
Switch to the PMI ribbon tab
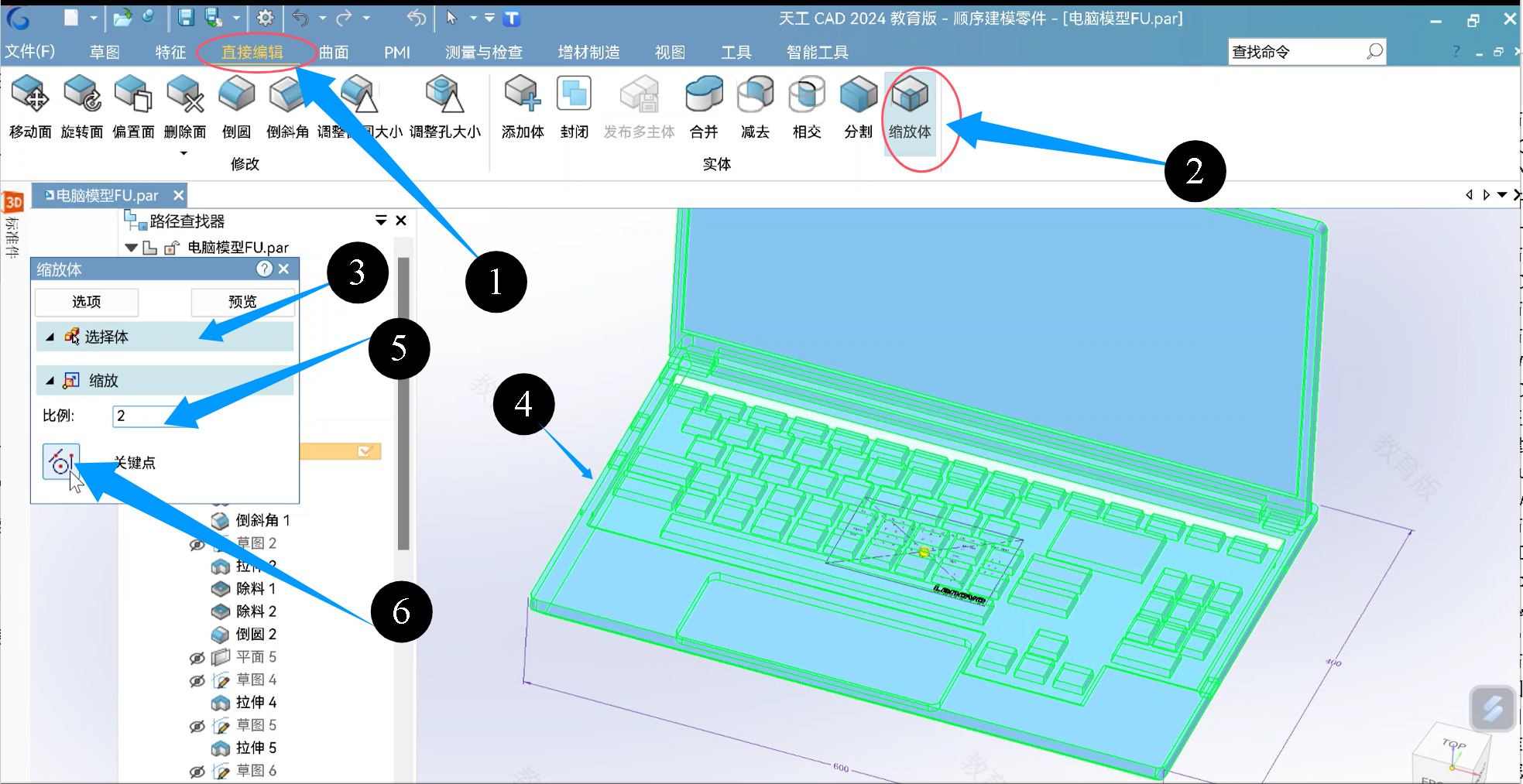point(397,52)
